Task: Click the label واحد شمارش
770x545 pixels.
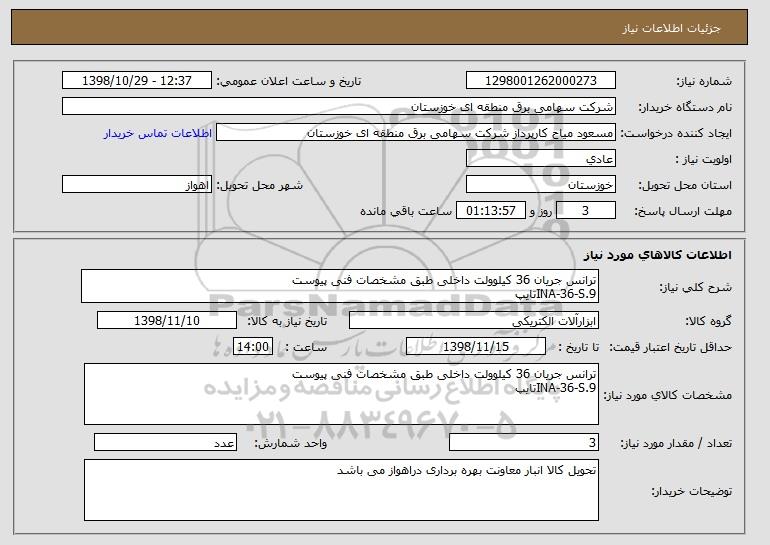Action: (x=291, y=443)
